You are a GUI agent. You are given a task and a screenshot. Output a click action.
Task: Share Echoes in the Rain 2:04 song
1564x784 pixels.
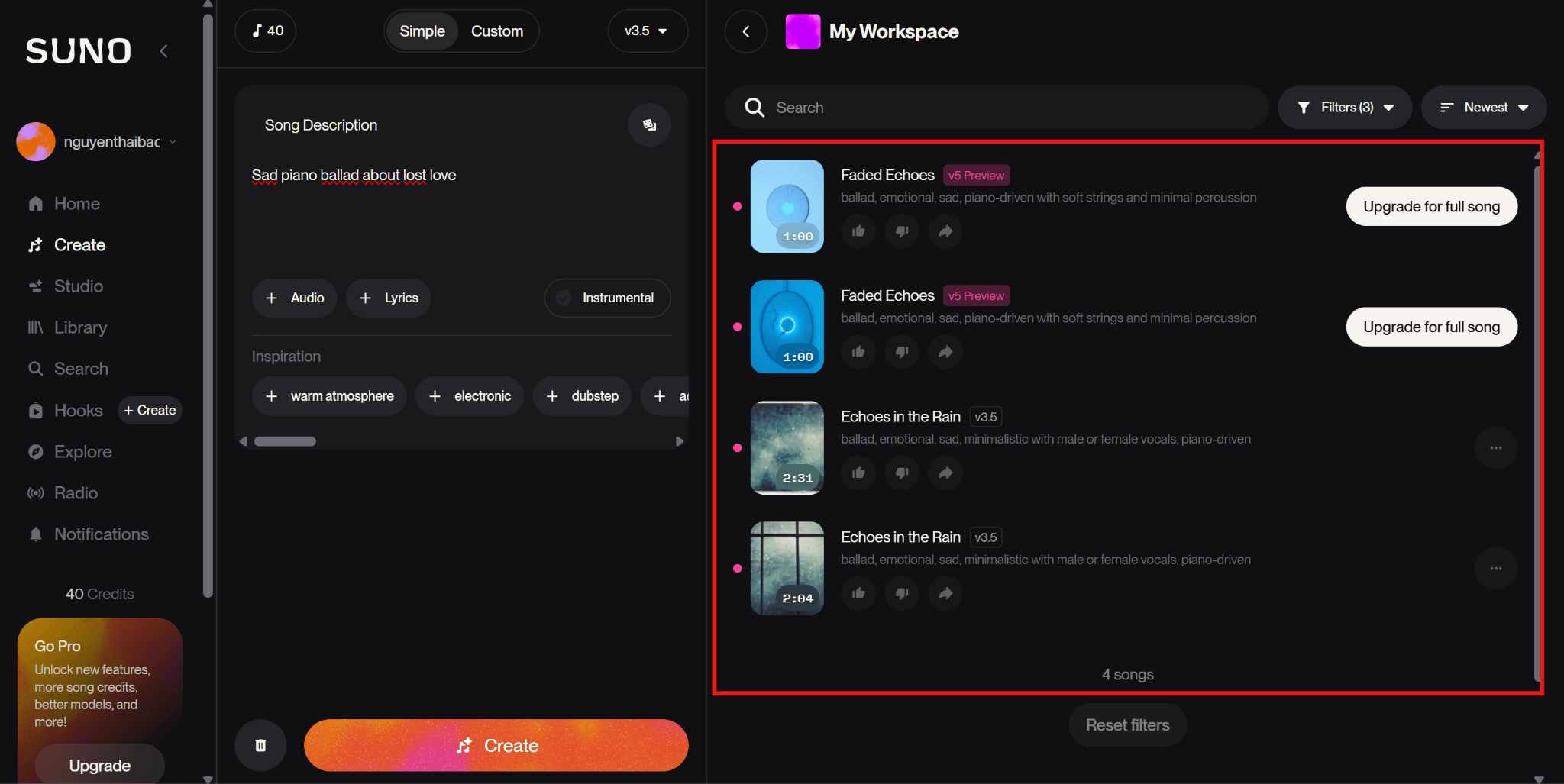(x=945, y=594)
